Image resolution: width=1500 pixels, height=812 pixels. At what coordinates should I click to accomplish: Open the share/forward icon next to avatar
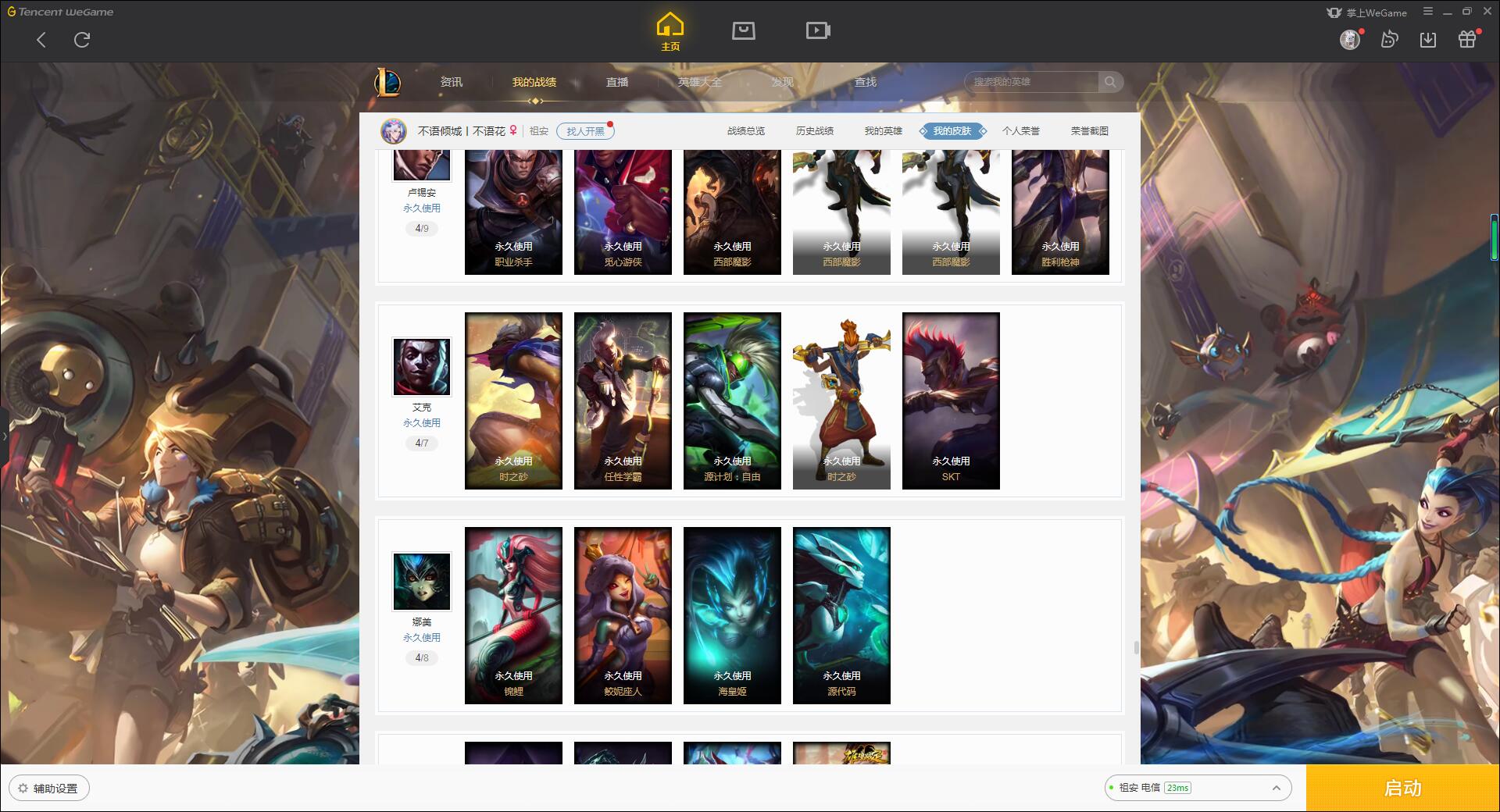pyautogui.click(x=1389, y=40)
